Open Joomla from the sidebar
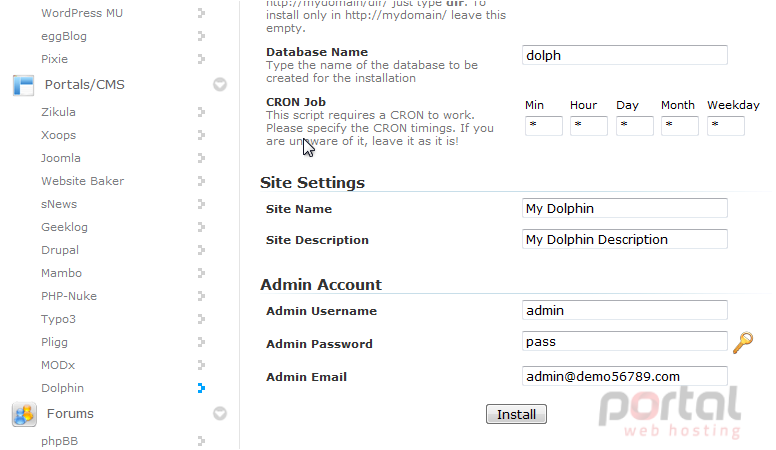The image size is (776, 450). point(61,158)
